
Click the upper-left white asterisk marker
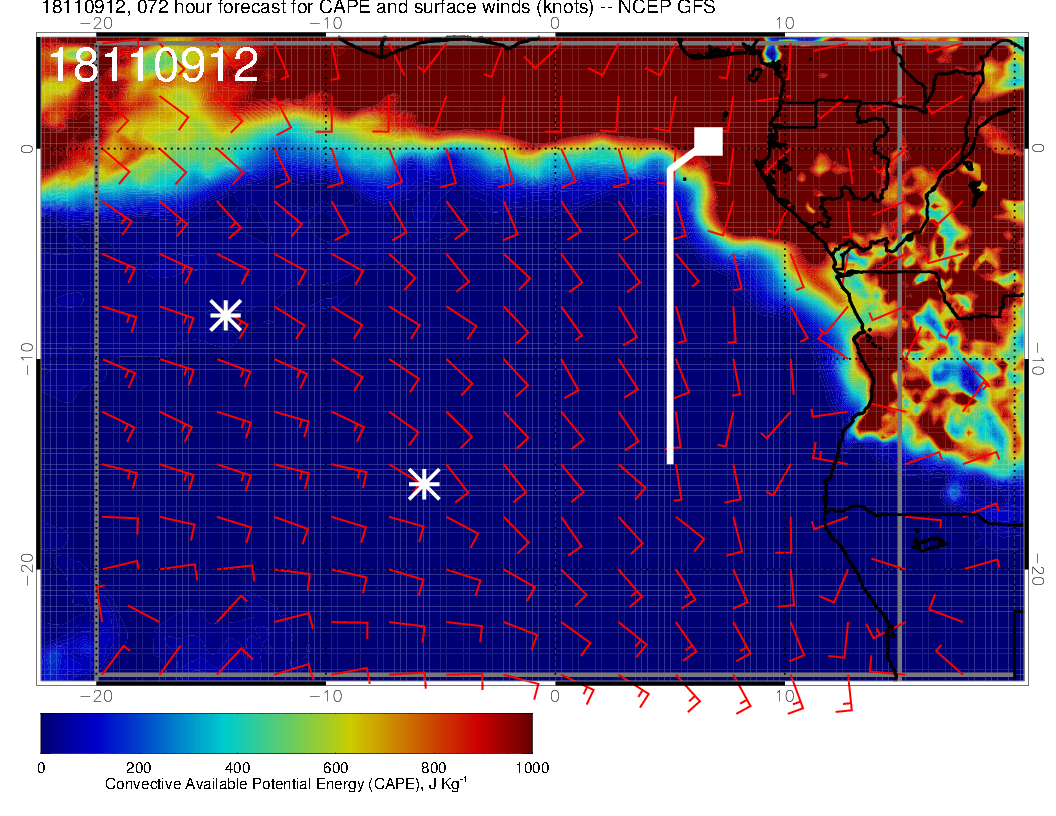coord(225,315)
